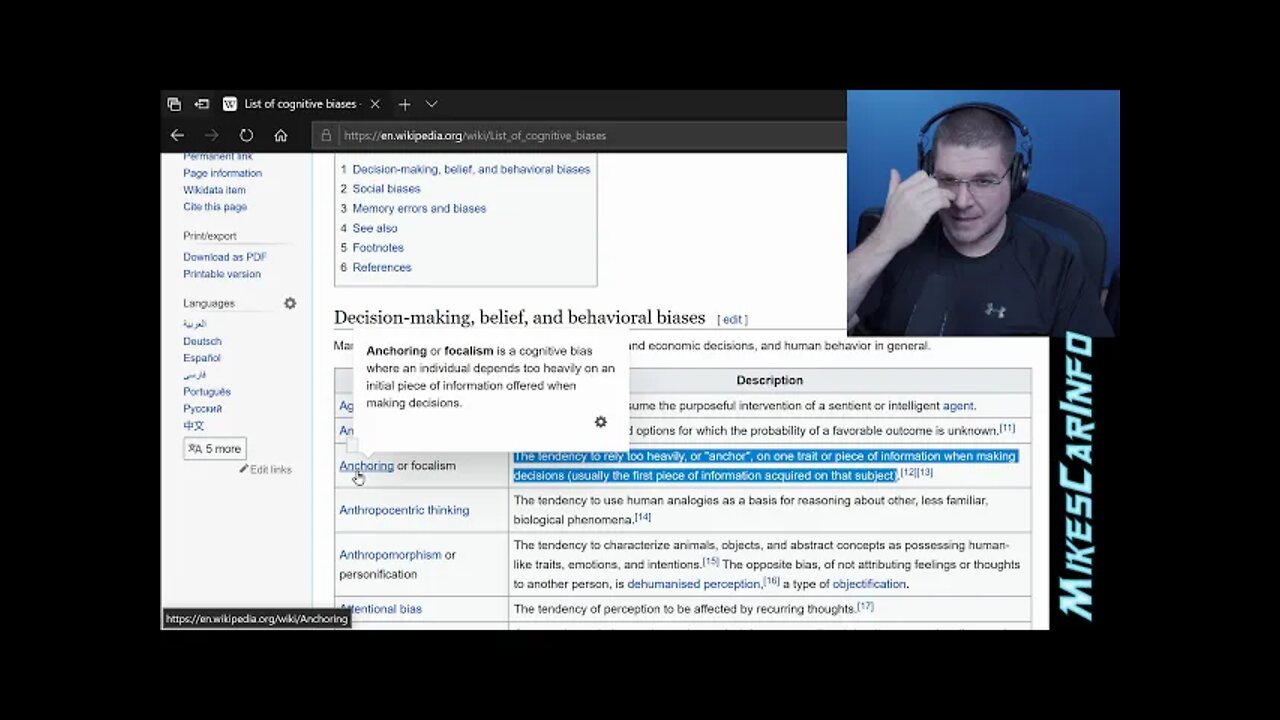The height and width of the screenshot is (720, 1280).
Task: Select the List of cognitive biases tab
Action: [x=301, y=104]
